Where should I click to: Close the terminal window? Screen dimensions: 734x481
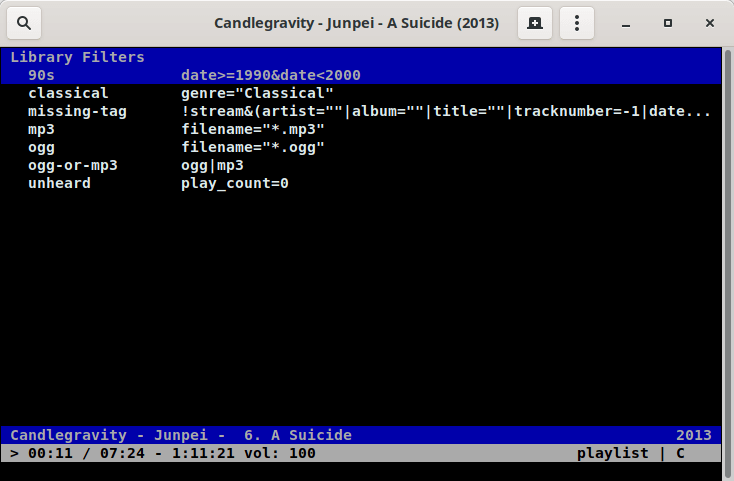[x=710, y=23]
